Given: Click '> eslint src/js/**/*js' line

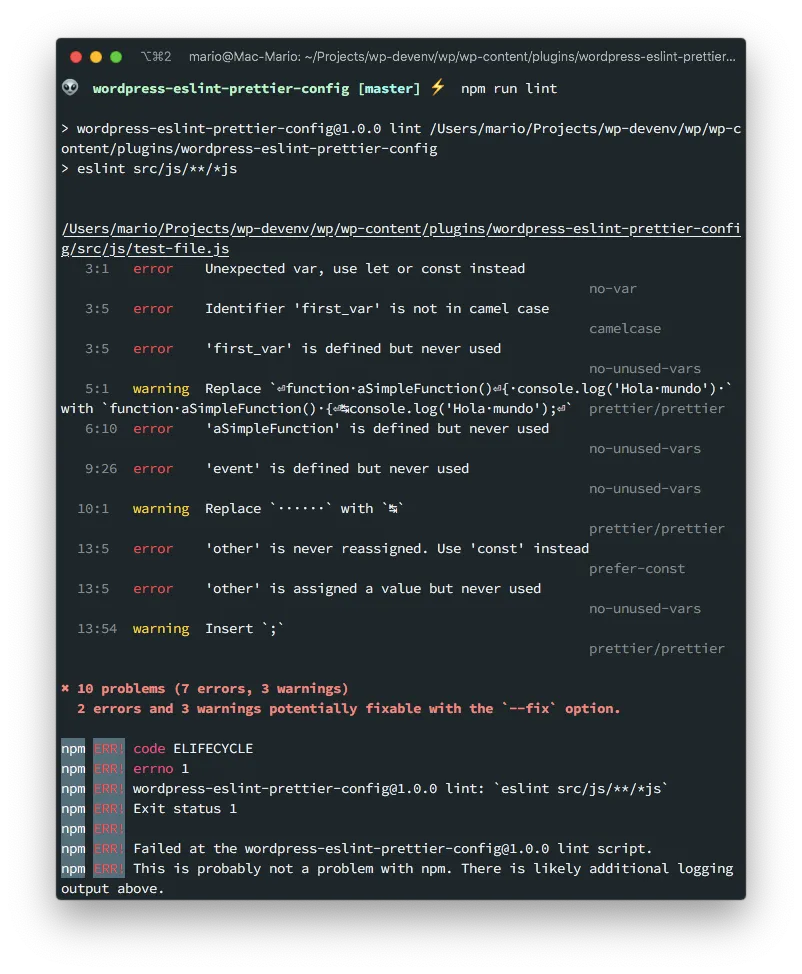Looking at the screenshot, I should 149,168.
